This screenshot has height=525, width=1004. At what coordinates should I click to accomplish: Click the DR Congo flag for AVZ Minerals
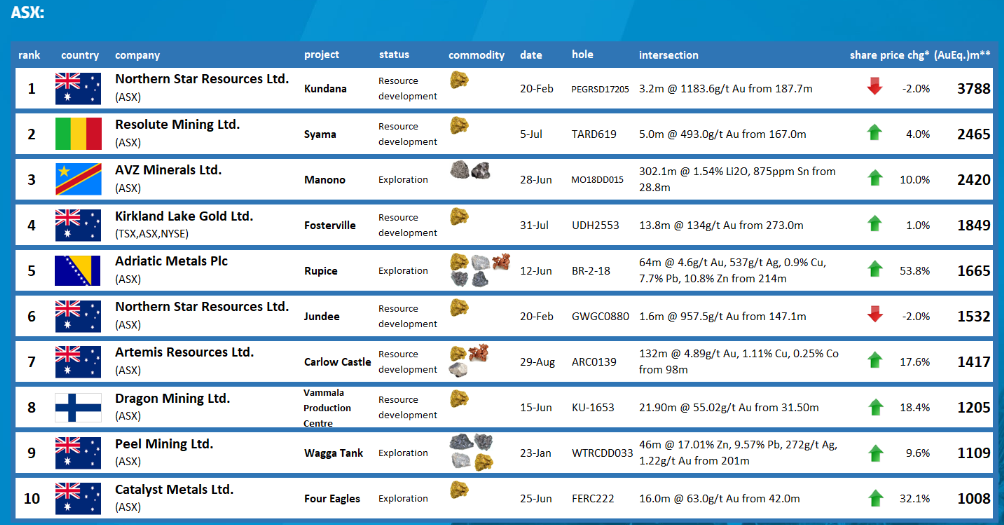click(78, 179)
